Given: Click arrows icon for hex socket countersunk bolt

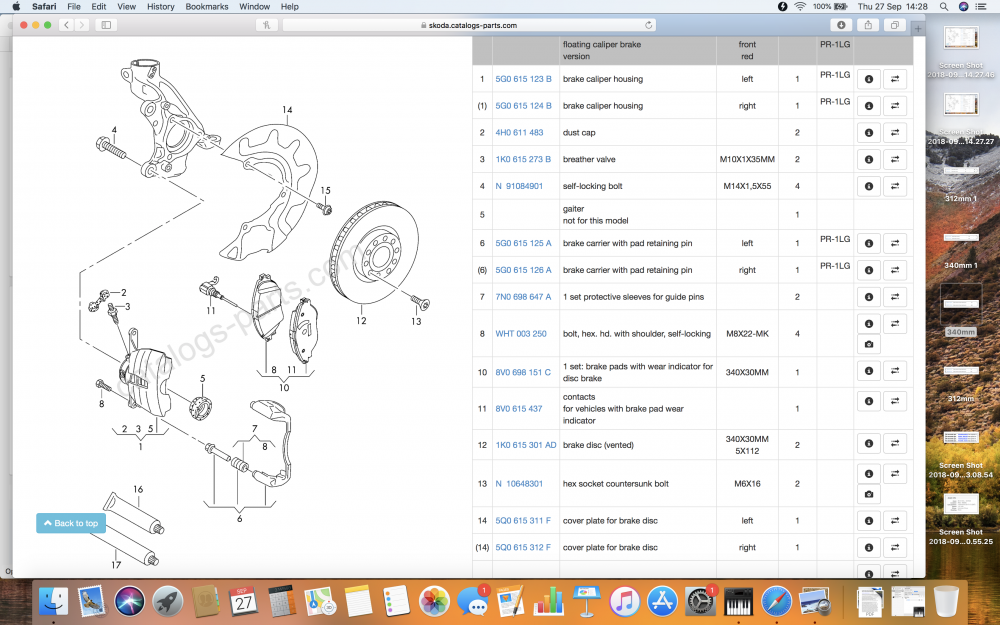Looking at the screenshot, I should point(895,473).
